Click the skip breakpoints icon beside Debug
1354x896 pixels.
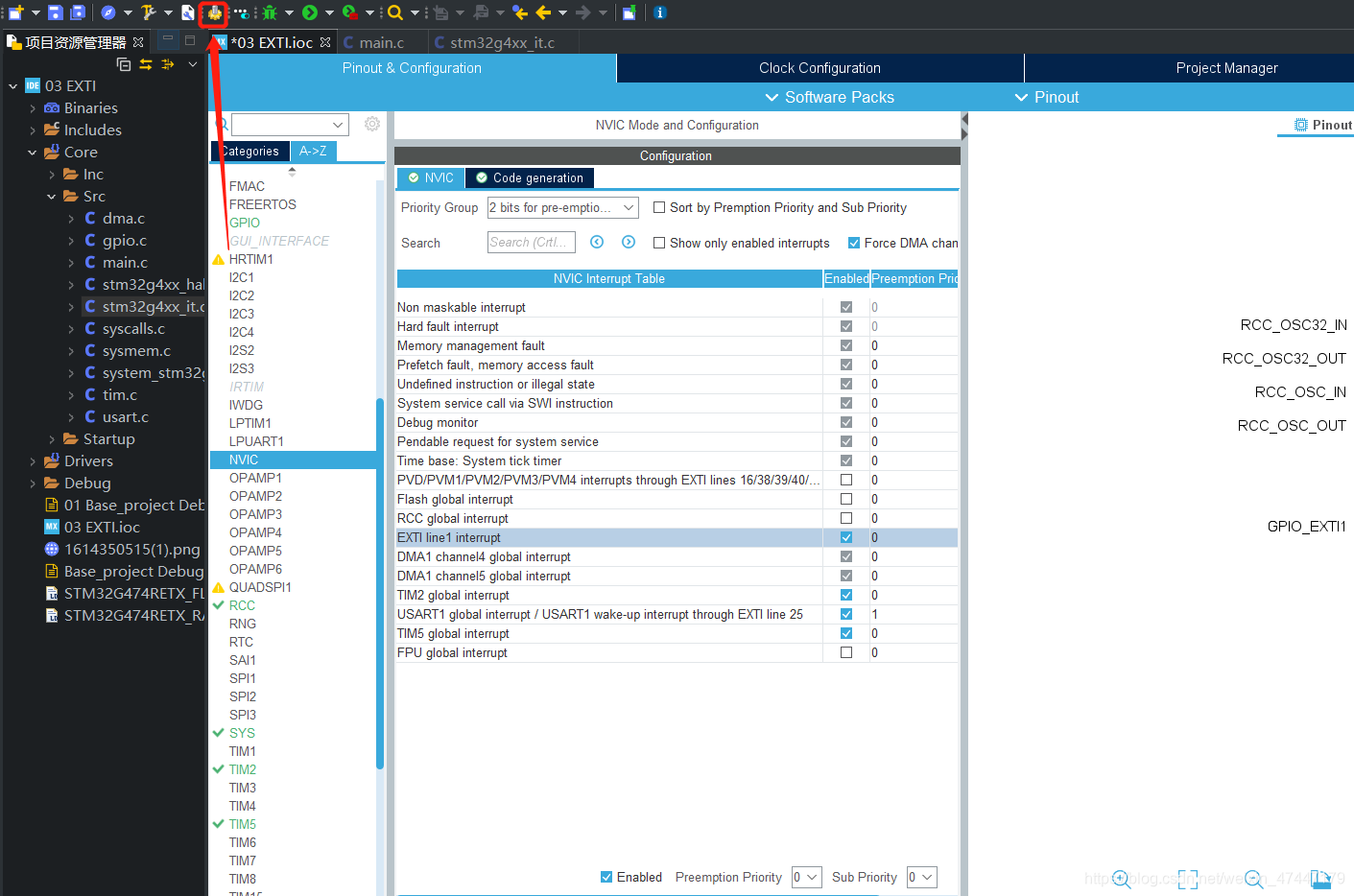point(241,12)
